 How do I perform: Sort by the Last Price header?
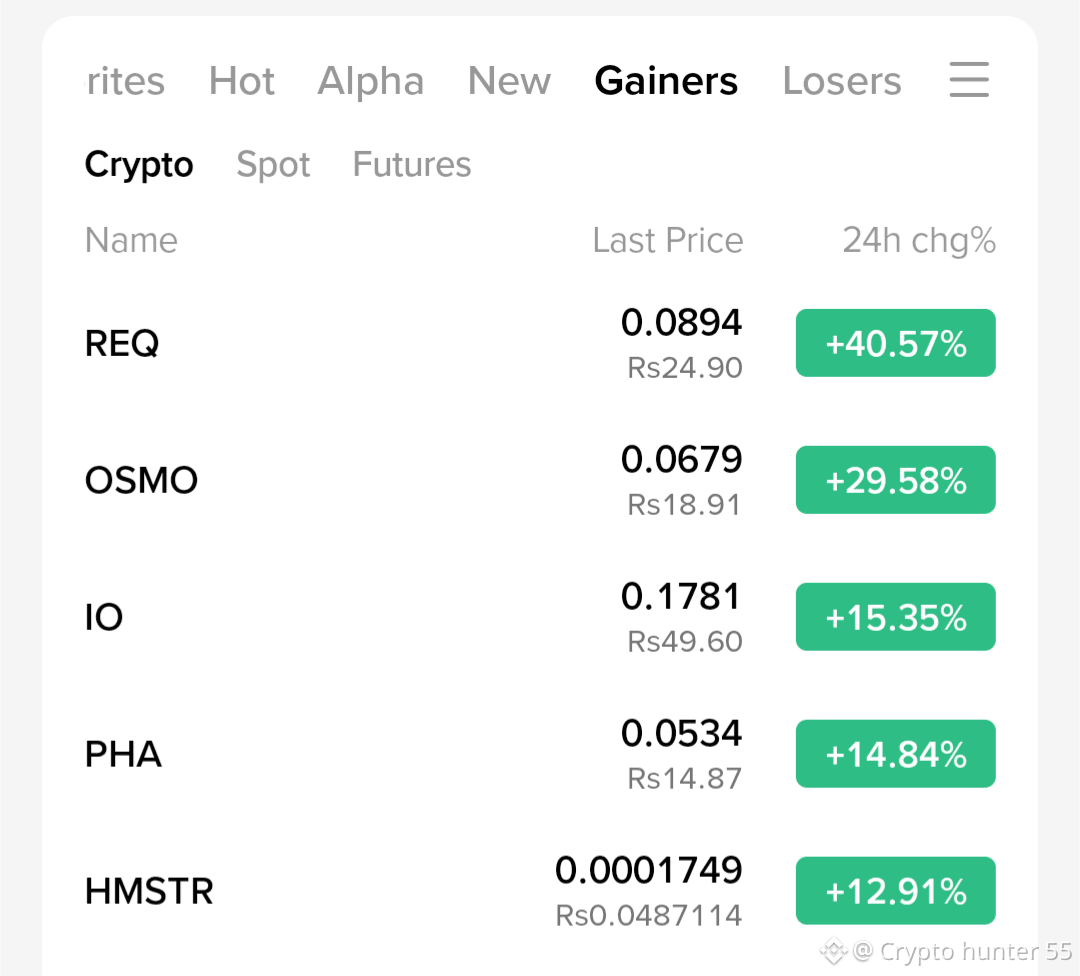(668, 240)
